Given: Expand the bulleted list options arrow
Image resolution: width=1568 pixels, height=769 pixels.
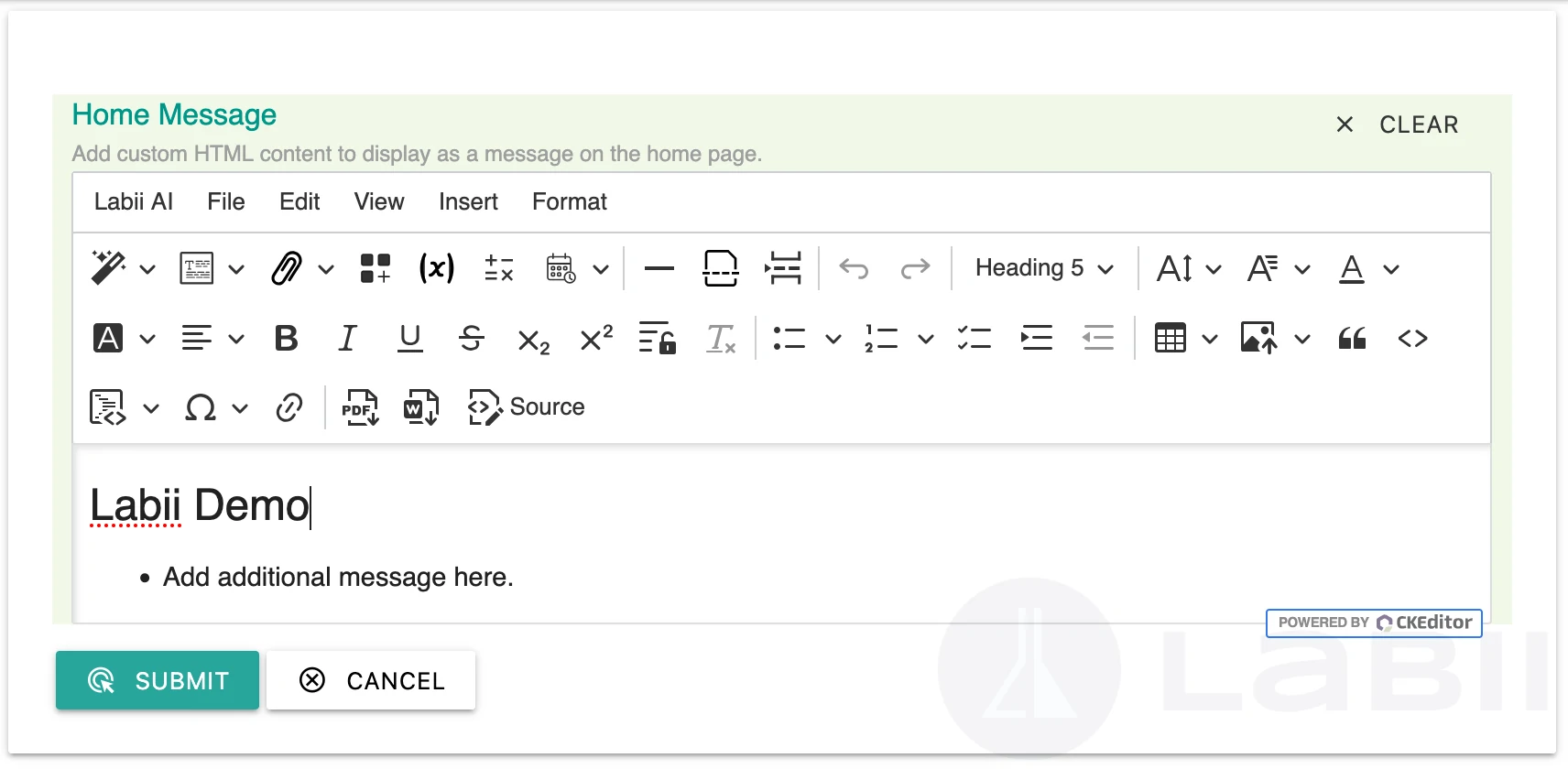Looking at the screenshot, I should coord(833,339).
